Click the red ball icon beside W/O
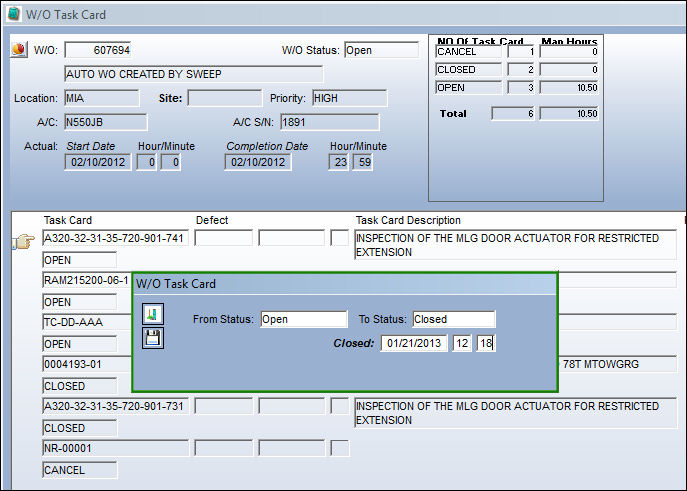This screenshot has width=687, height=491. point(18,49)
